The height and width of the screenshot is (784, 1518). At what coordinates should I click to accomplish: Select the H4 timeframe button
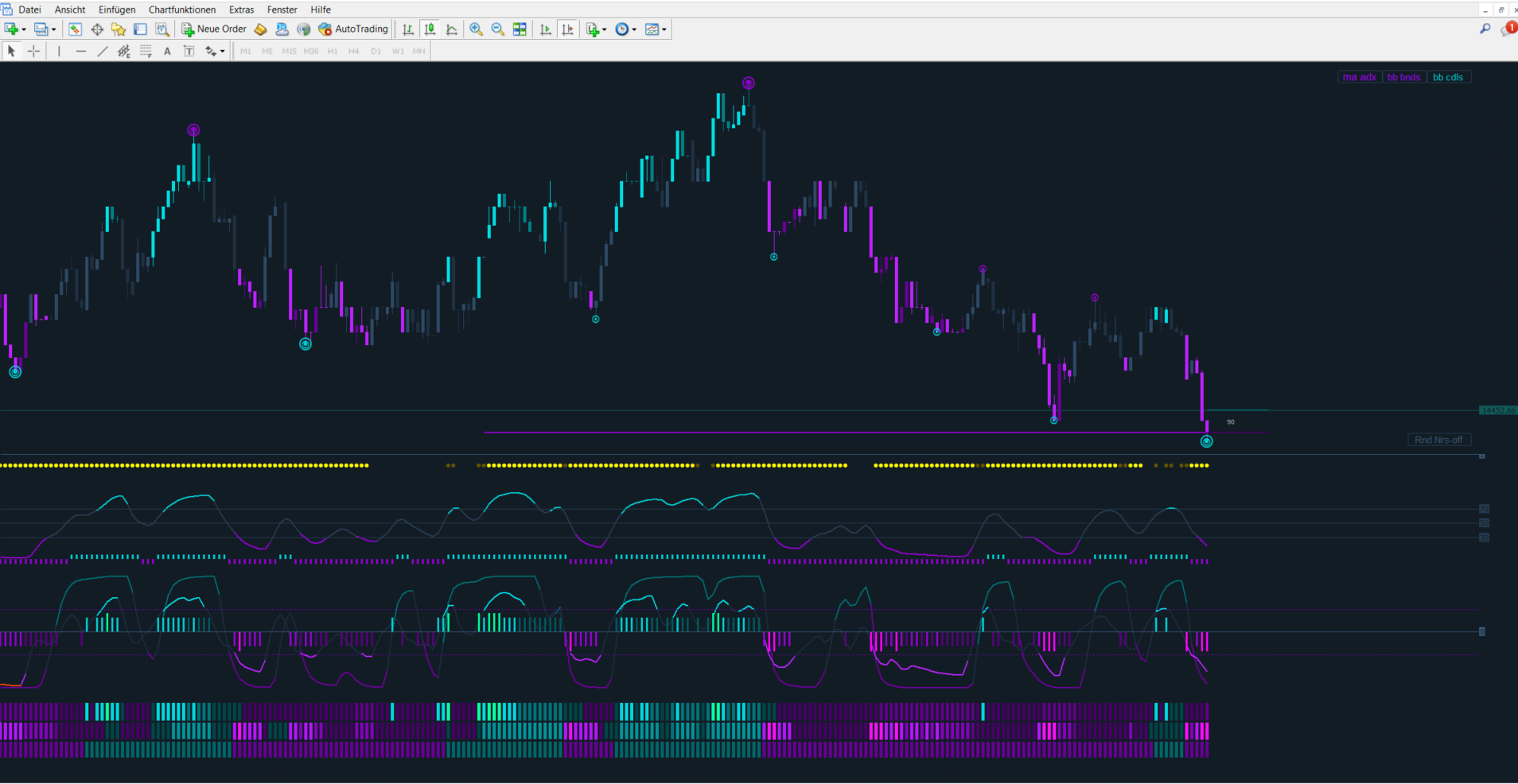pyautogui.click(x=354, y=51)
